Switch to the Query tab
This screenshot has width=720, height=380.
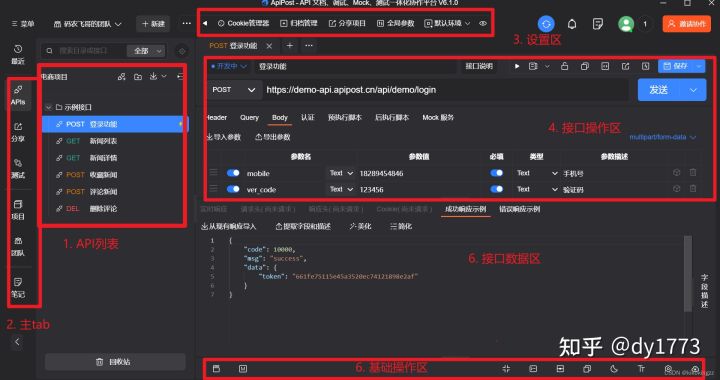click(249, 117)
